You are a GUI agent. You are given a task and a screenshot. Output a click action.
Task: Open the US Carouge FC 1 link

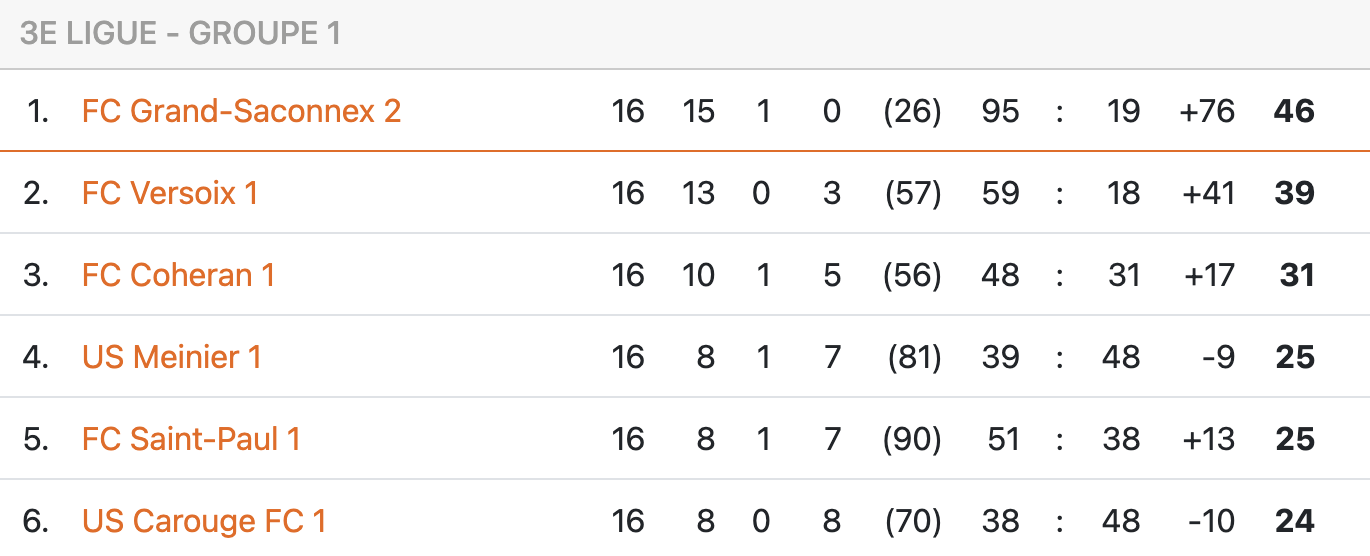tap(204, 521)
